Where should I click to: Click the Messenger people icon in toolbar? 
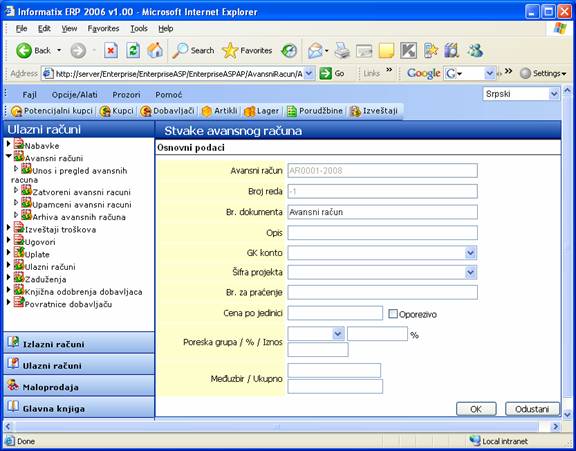click(475, 51)
